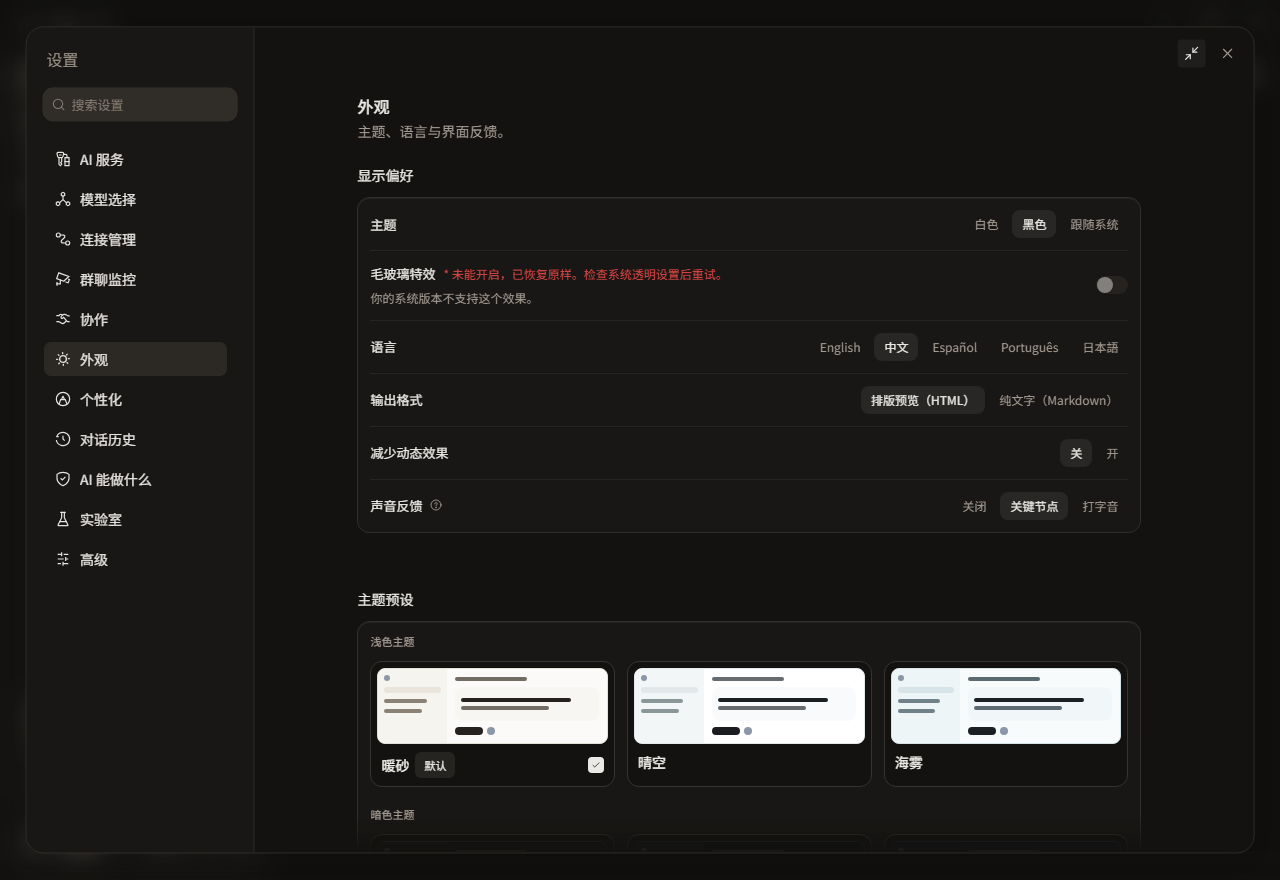Screen dimensions: 1280x880
Task: Open the 协作 settings section
Action: click(135, 320)
